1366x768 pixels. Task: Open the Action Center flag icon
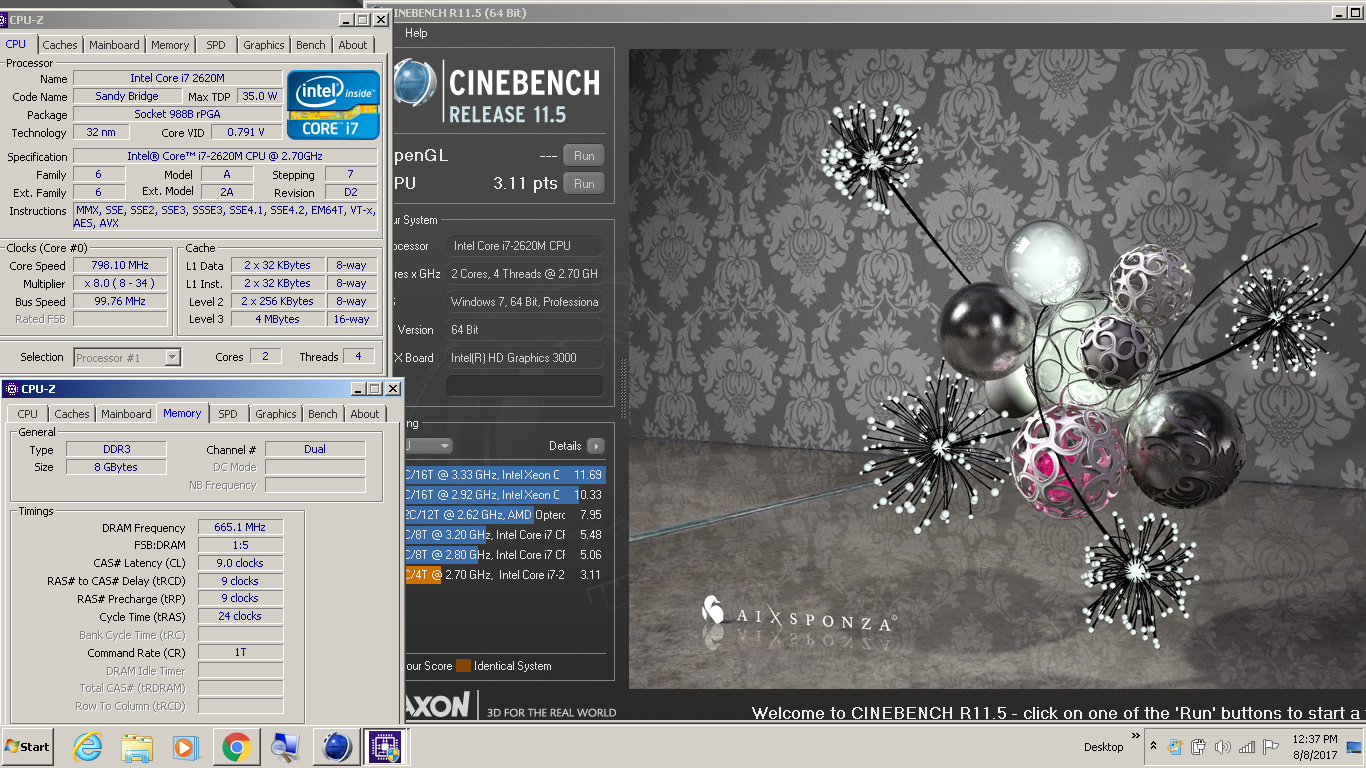pyautogui.click(x=1271, y=747)
